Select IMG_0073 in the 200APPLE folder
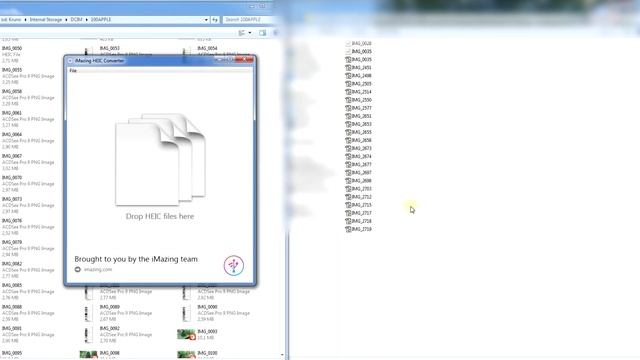640x360 pixels. click(28, 205)
